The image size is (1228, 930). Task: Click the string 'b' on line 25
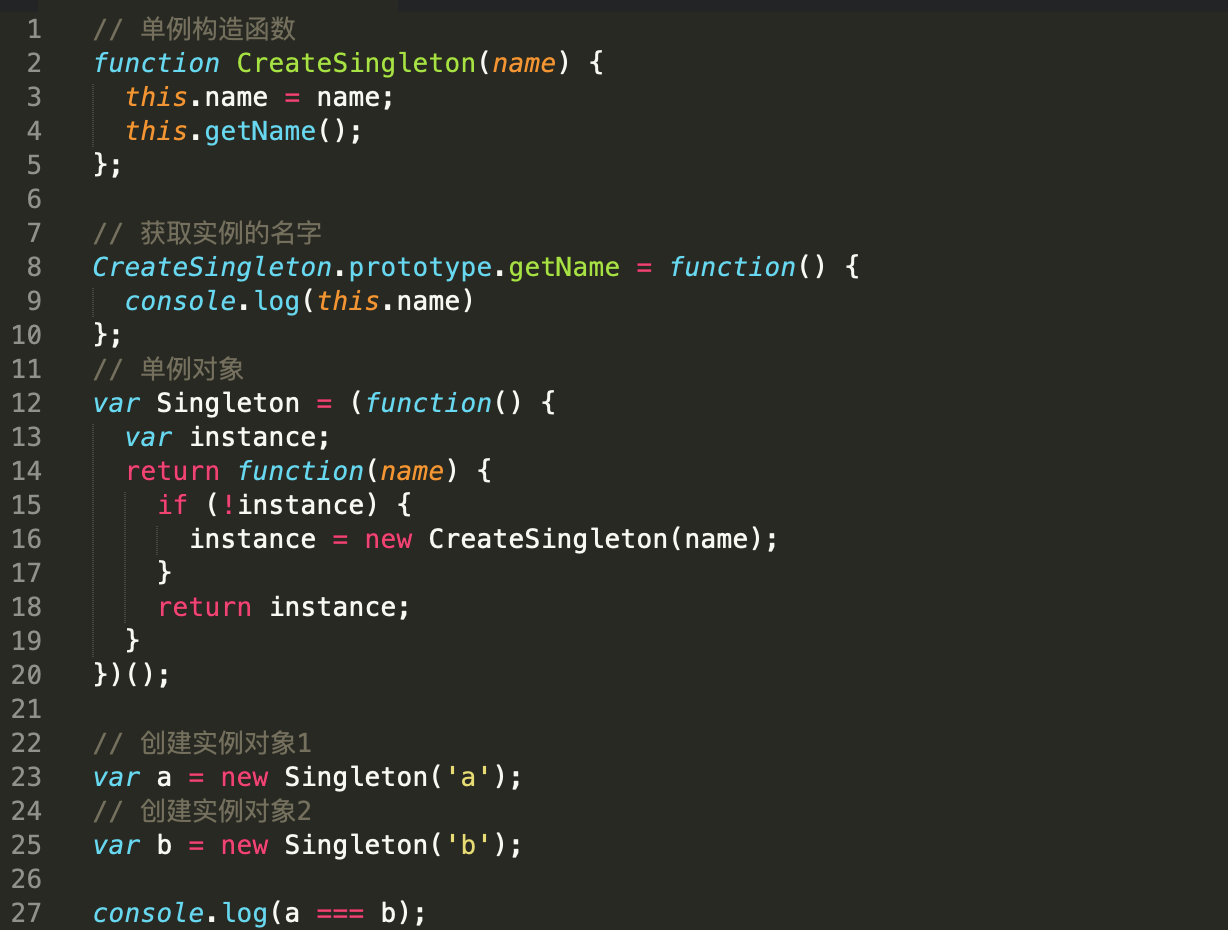468,844
